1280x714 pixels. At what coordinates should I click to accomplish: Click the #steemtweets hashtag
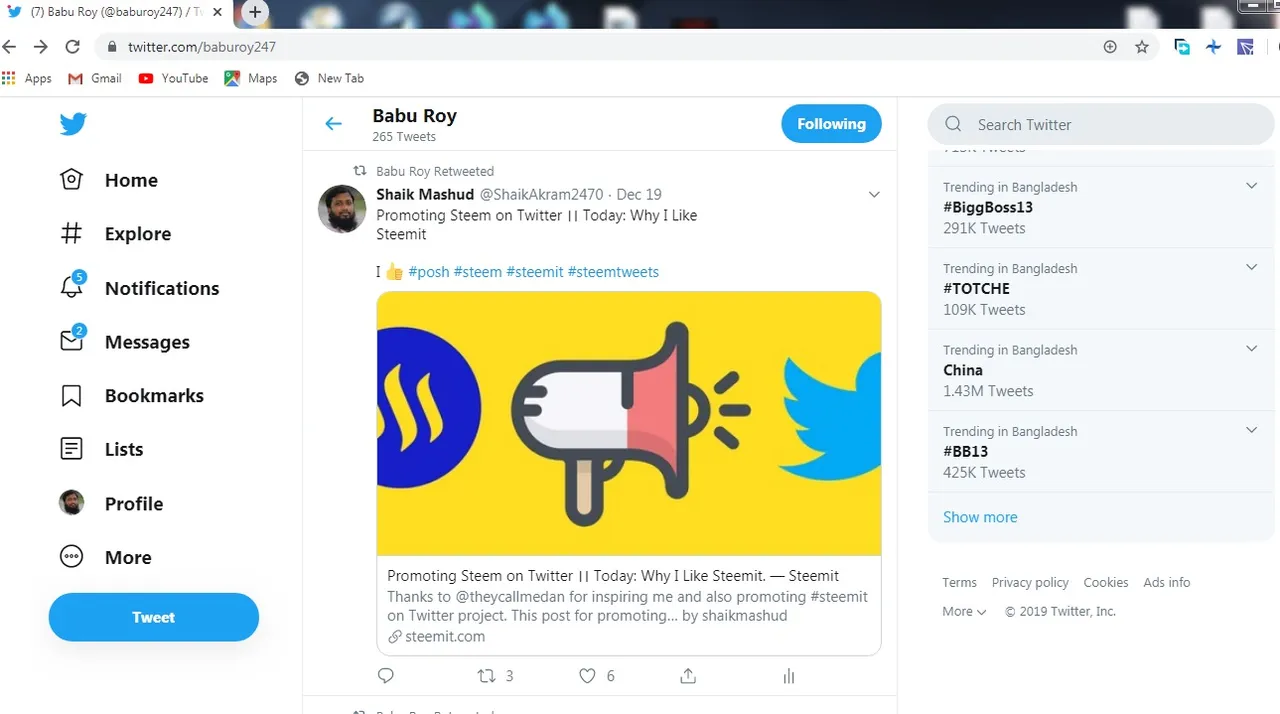point(613,272)
